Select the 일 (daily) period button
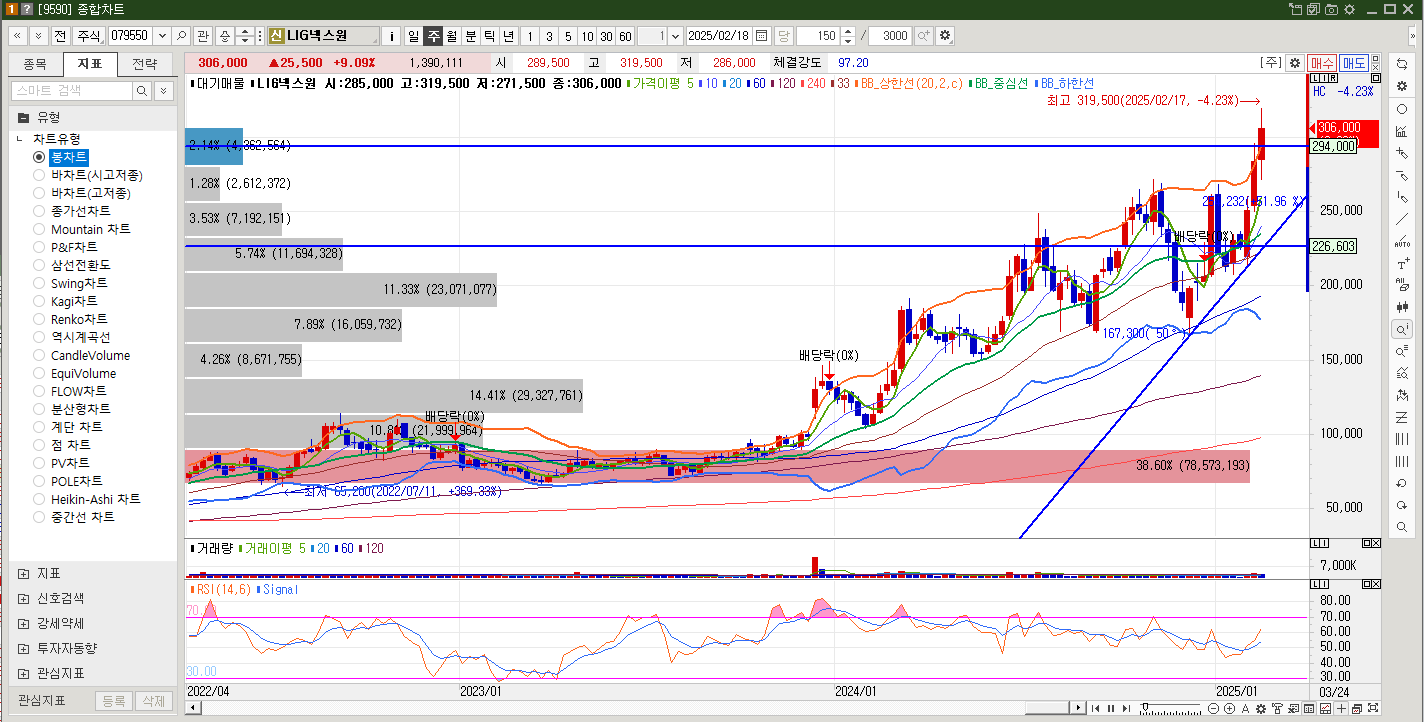1424x722 pixels. tap(413, 35)
